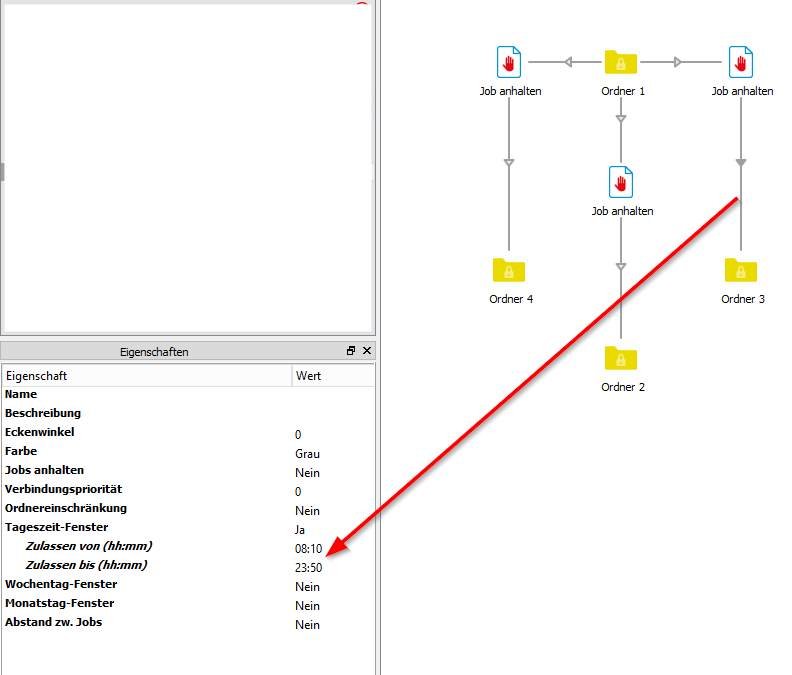This screenshot has height=675, width=792.
Task: Change Tageszeit-Fenster value Ja
Action: [300, 530]
